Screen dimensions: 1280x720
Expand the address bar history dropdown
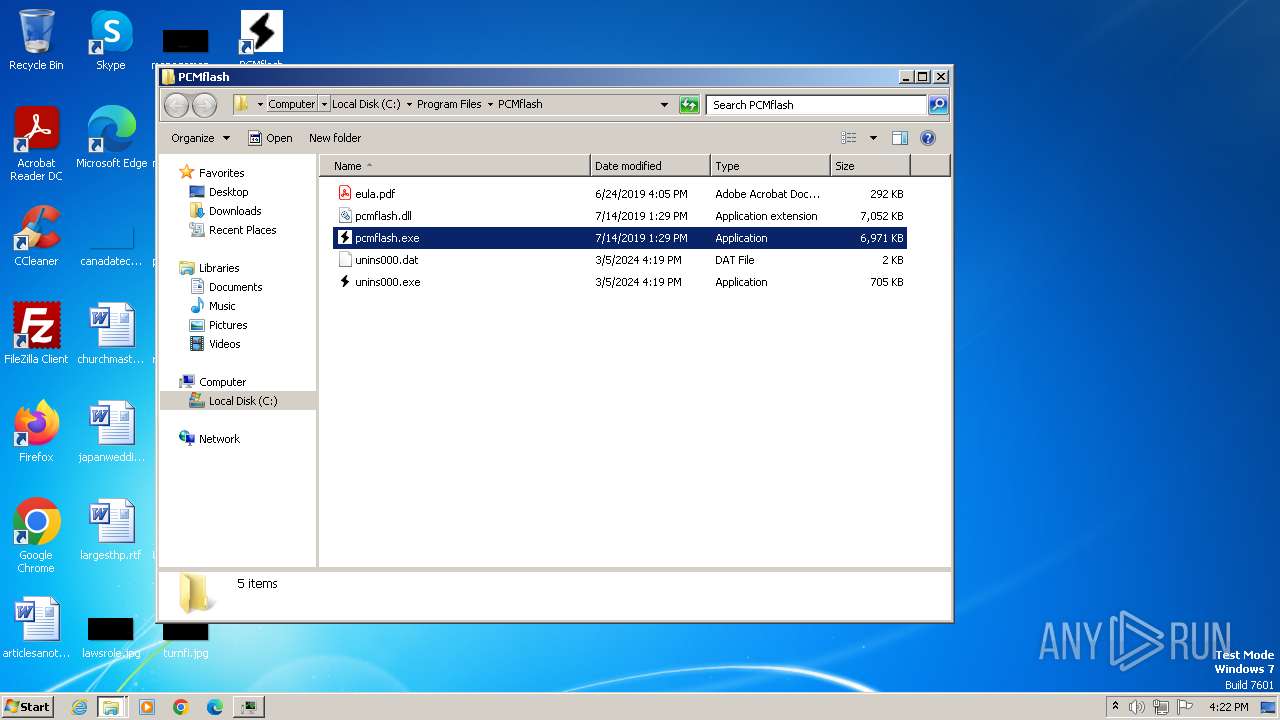pos(664,104)
